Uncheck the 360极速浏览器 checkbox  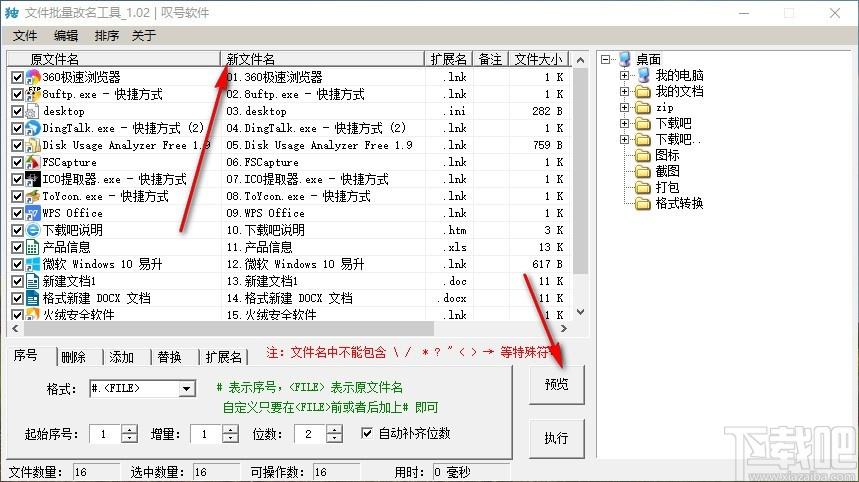[17, 77]
